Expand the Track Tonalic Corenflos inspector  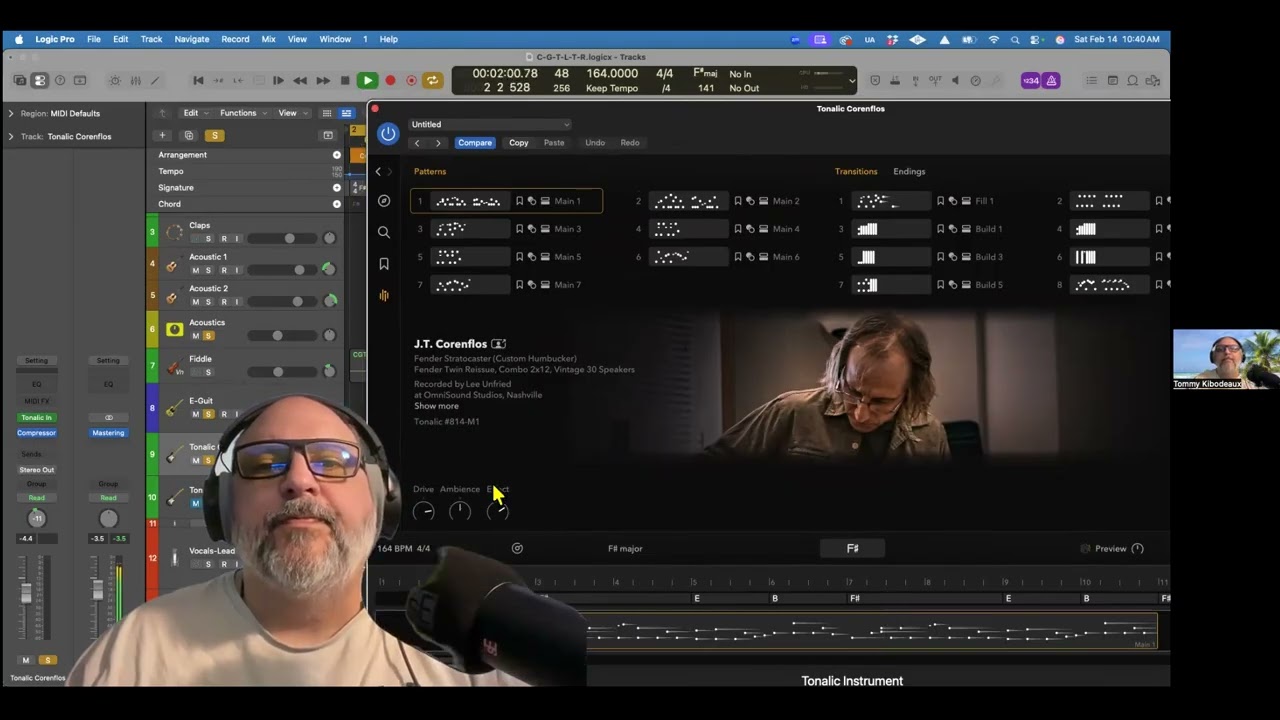[11, 136]
